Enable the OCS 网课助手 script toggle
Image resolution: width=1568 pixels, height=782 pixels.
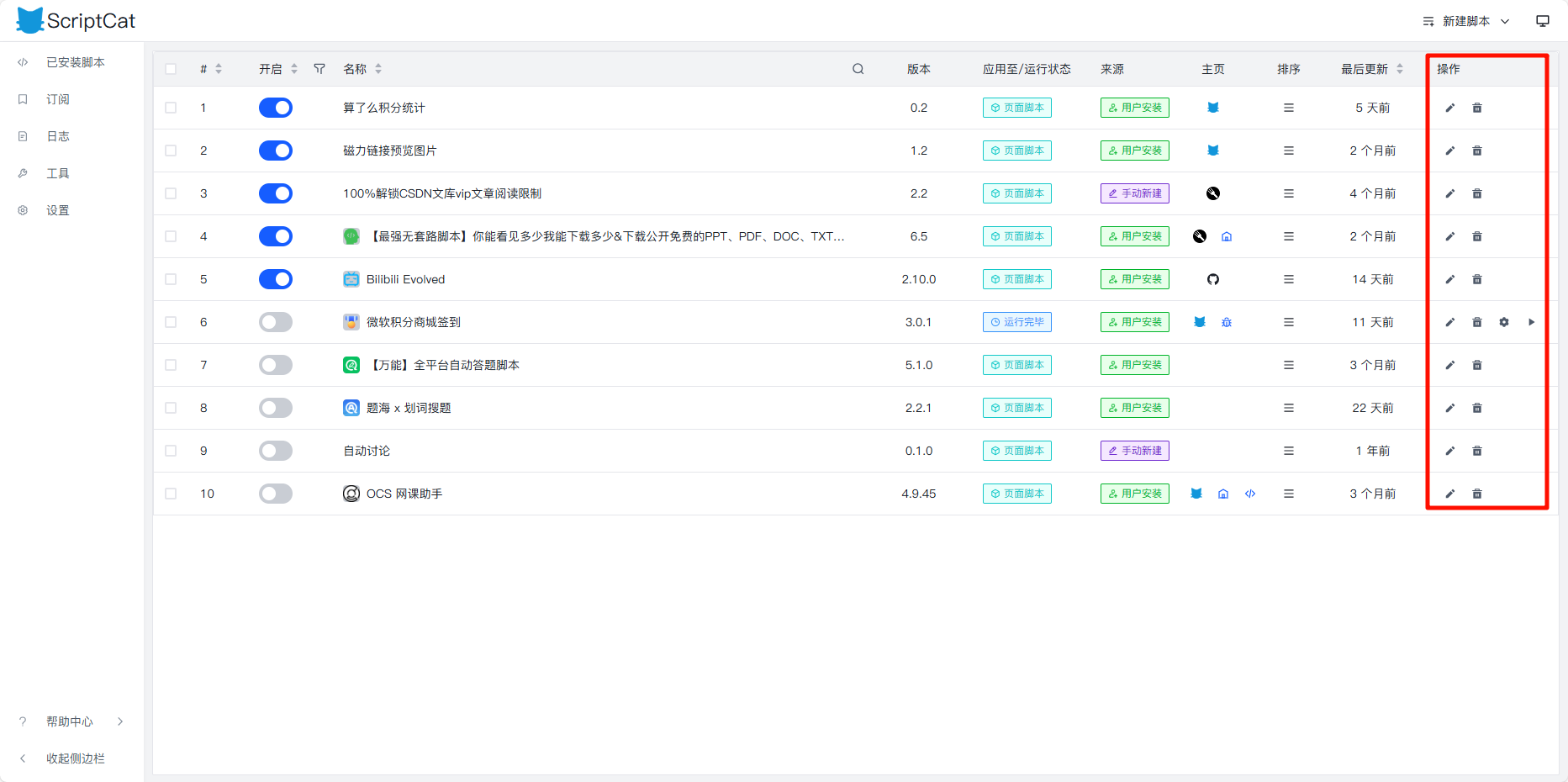coord(275,494)
